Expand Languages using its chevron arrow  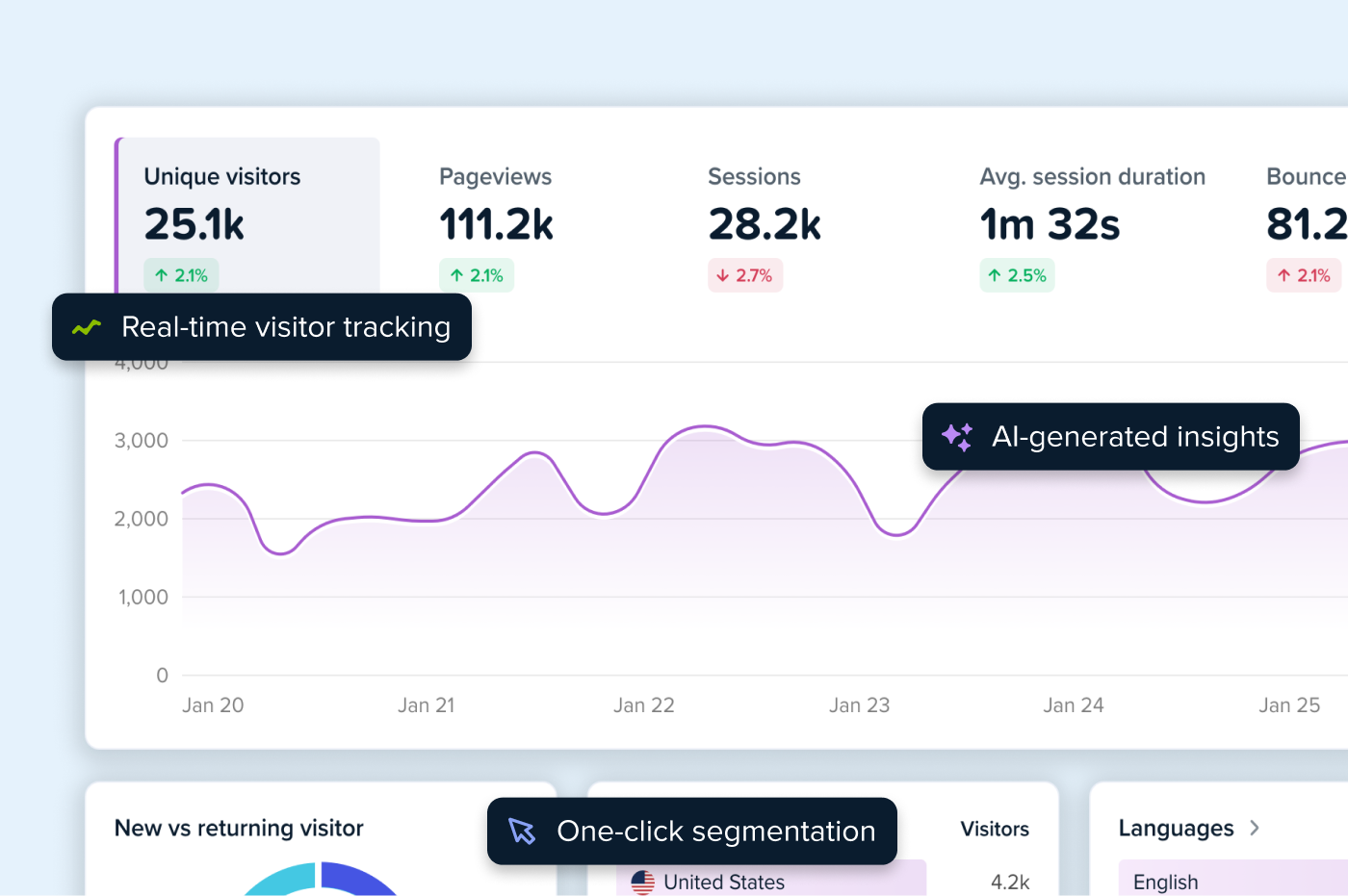tap(1253, 828)
